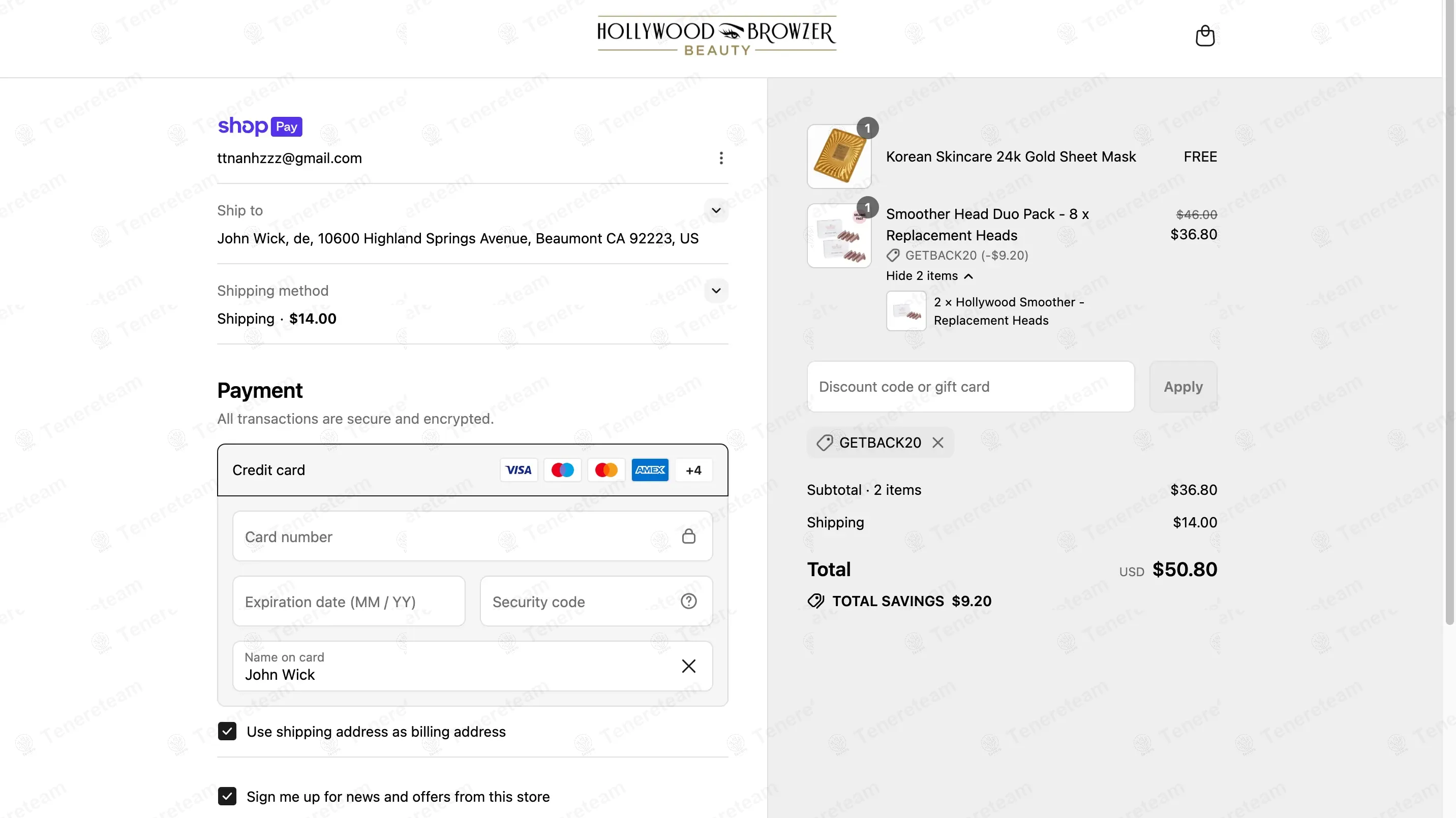
Task: Click the Payment heading
Action: tap(260, 390)
